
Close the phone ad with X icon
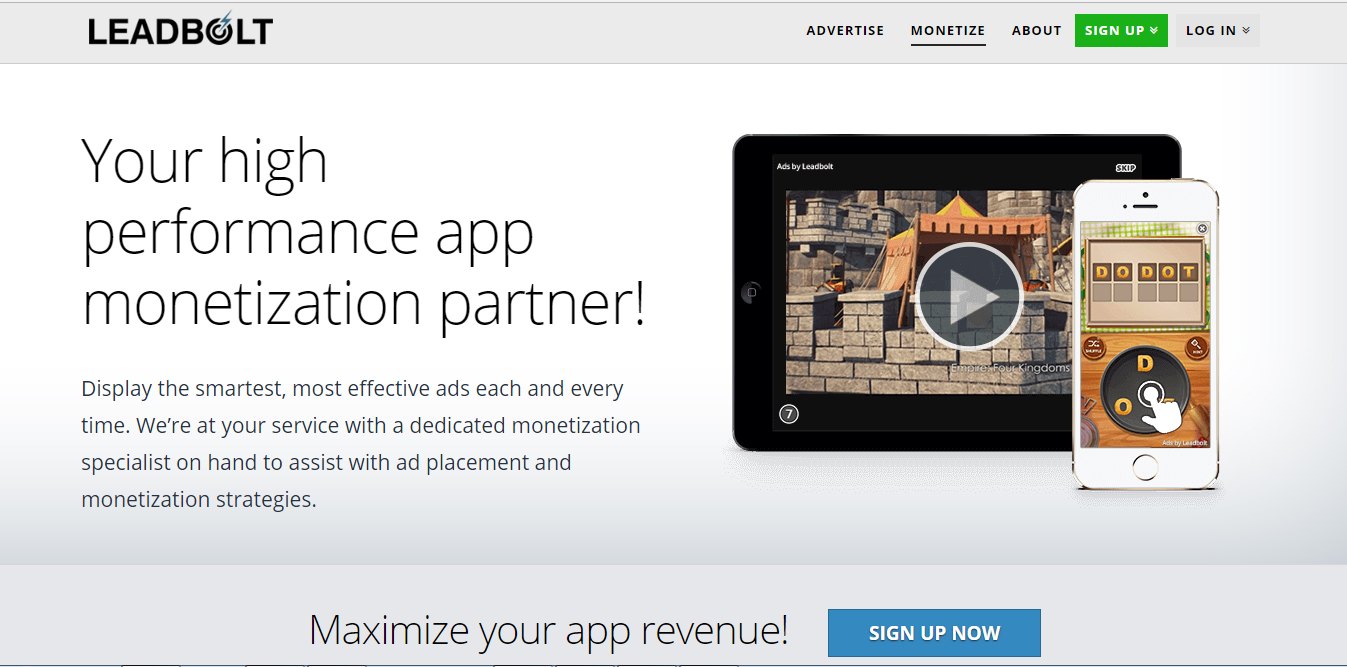coord(1202,229)
